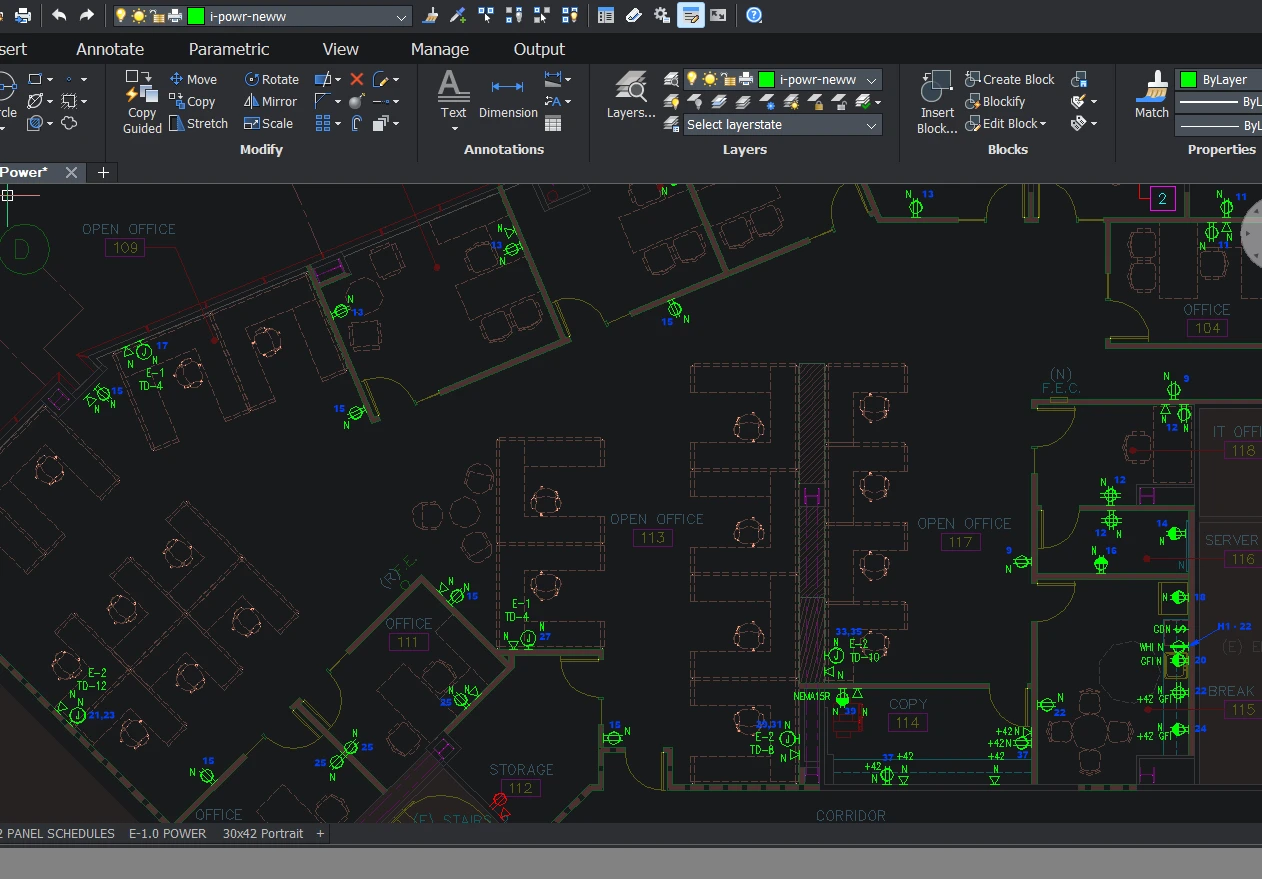This screenshot has height=879, width=1262.
Task: Click the layer freeze snowflake icon in Layers row
Action: click(x=768, y=102)
